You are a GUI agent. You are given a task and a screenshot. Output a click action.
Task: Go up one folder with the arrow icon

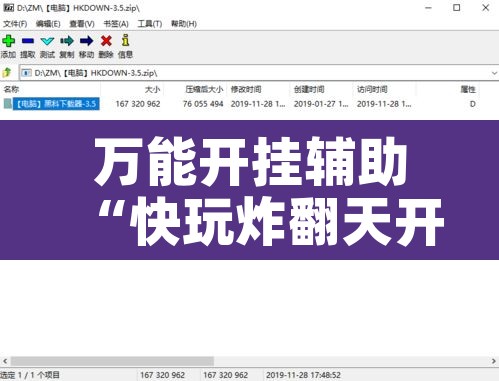(x=7, y=72)
